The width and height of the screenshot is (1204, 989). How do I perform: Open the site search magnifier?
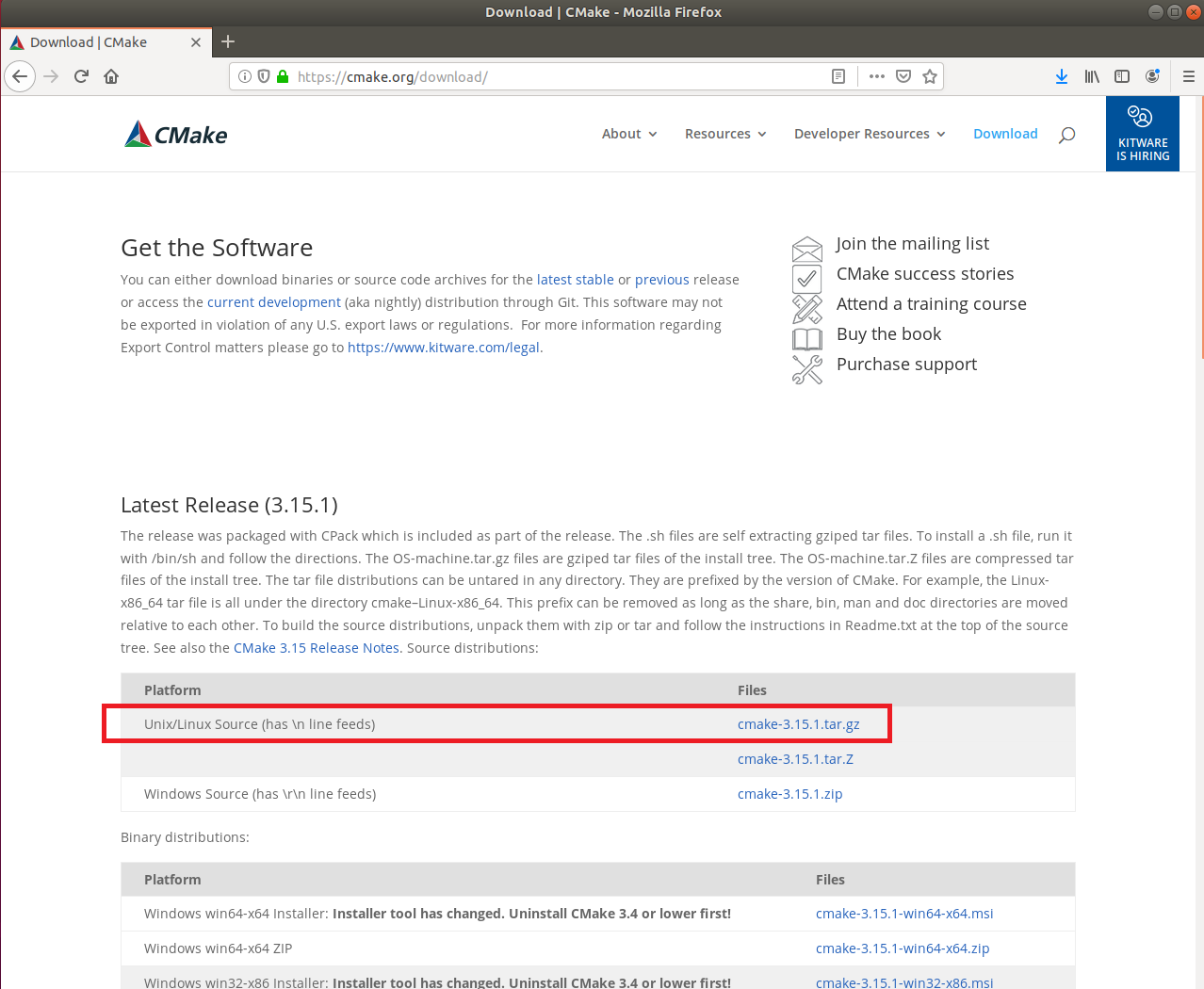coord(1066,135)
